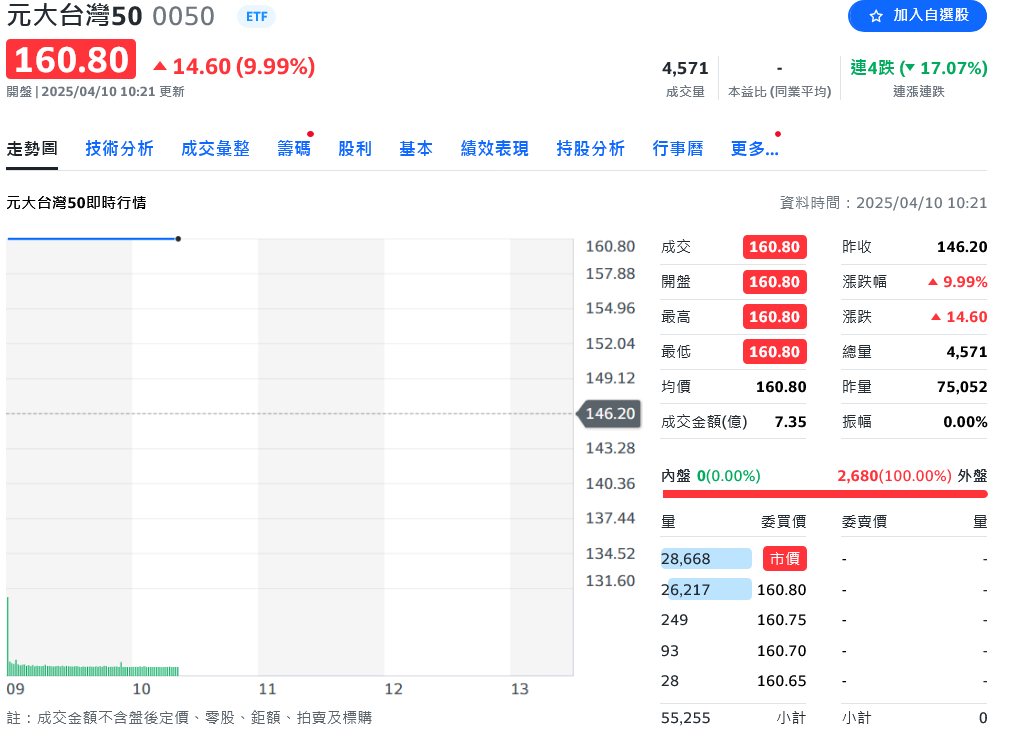Open the 技術分析 tab

coord(120,149)
